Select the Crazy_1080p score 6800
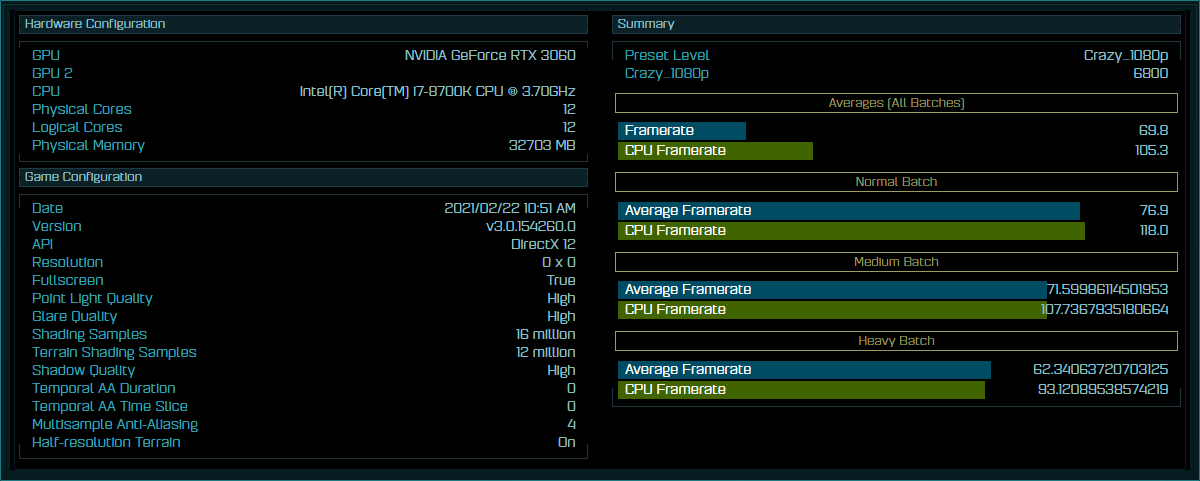The height and width of the screenshot is (481, 1200). pos(1151,74)
